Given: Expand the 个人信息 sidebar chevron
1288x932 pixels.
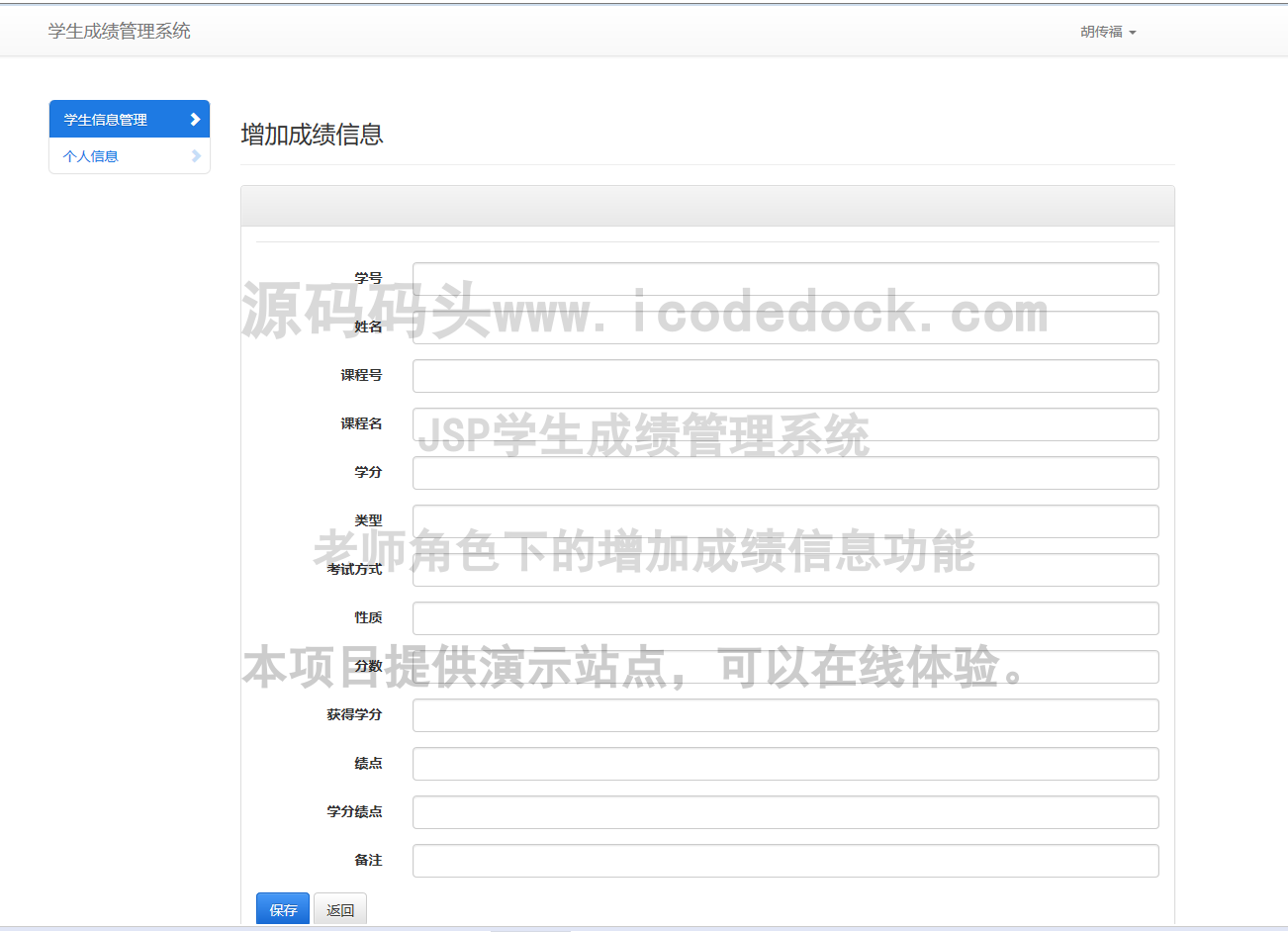Looking at the screenshot, I should click(x=195, y=155).
